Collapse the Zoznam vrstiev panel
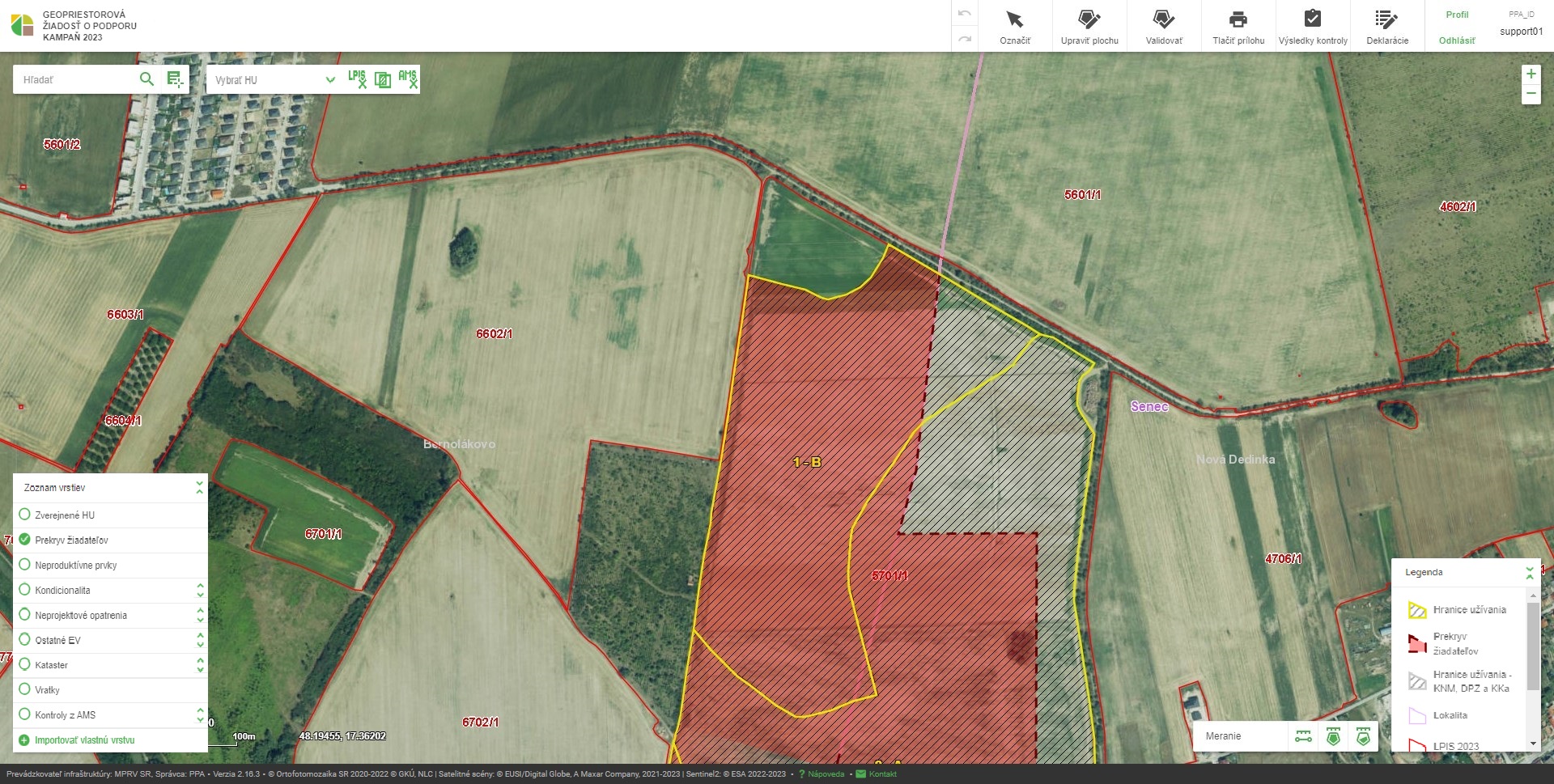 click(x=199, y=488)
